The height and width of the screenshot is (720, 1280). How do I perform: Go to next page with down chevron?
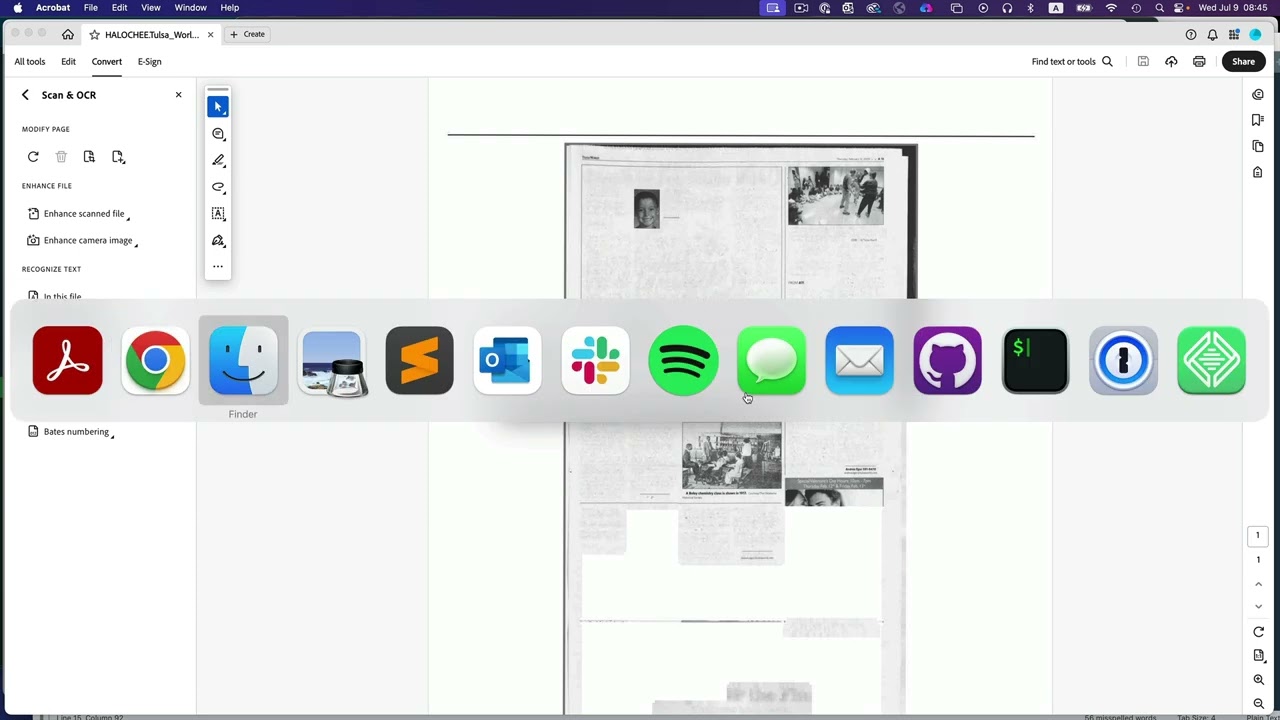click(x=1259, y=607)
